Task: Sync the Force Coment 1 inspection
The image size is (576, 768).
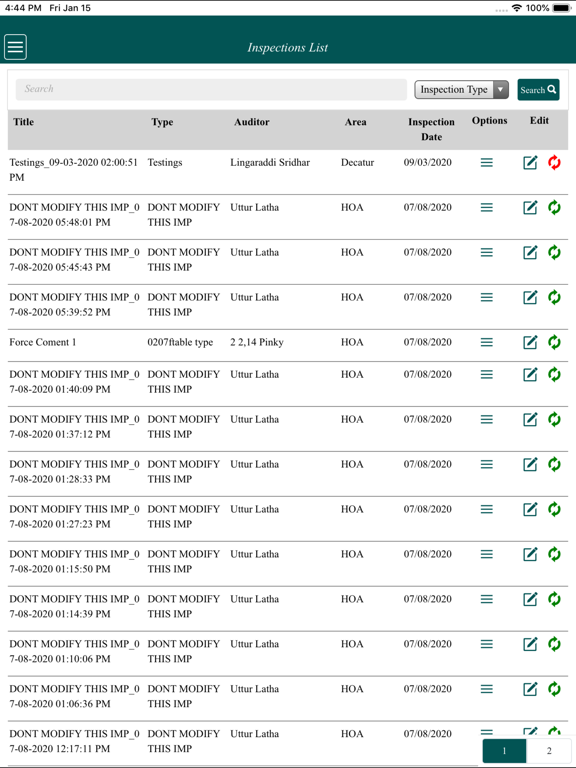Action: pos(554,342)
